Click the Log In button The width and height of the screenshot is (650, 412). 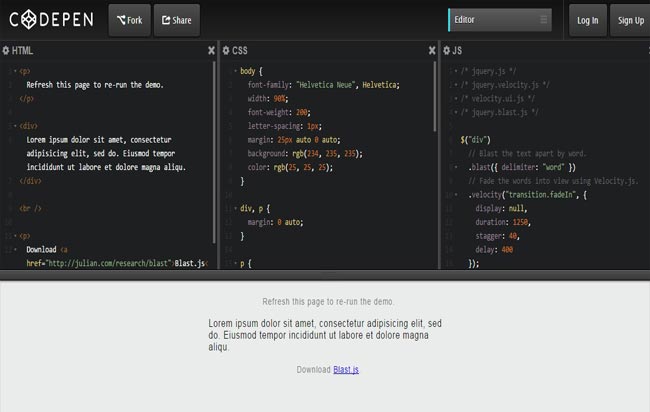[x=587, y=20]
